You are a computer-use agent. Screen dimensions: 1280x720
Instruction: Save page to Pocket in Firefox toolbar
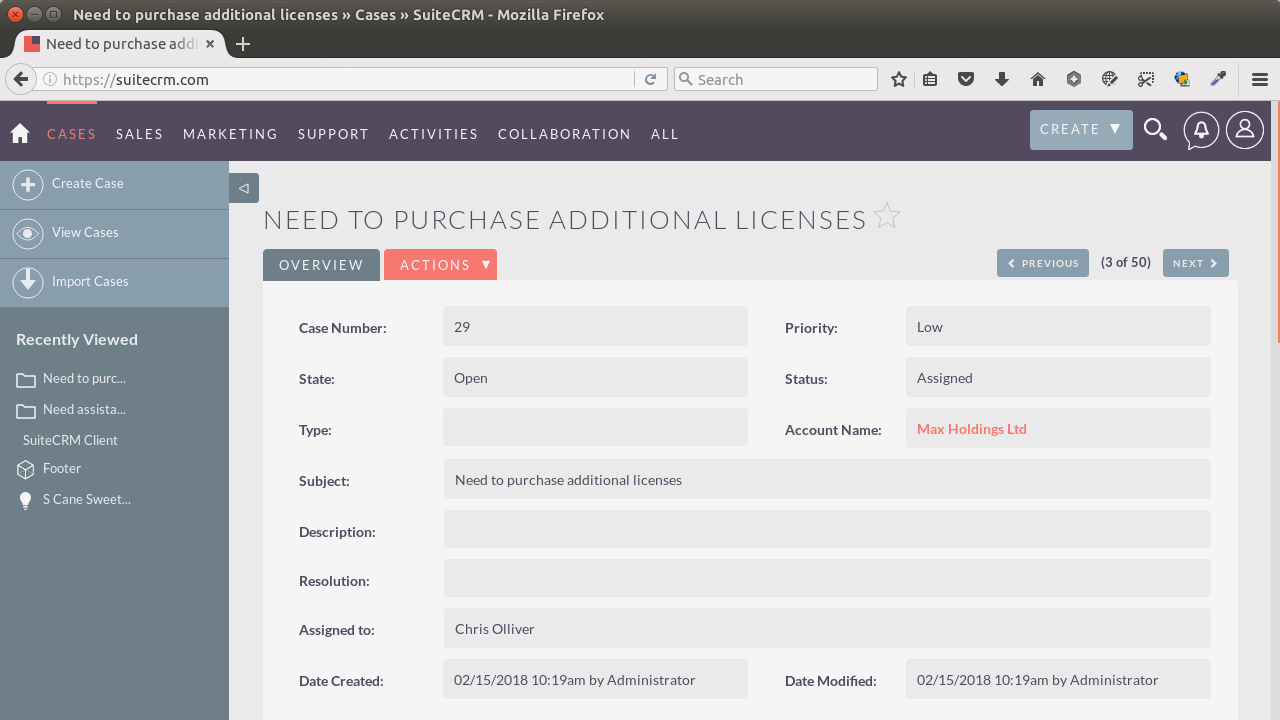coord(966,78)
